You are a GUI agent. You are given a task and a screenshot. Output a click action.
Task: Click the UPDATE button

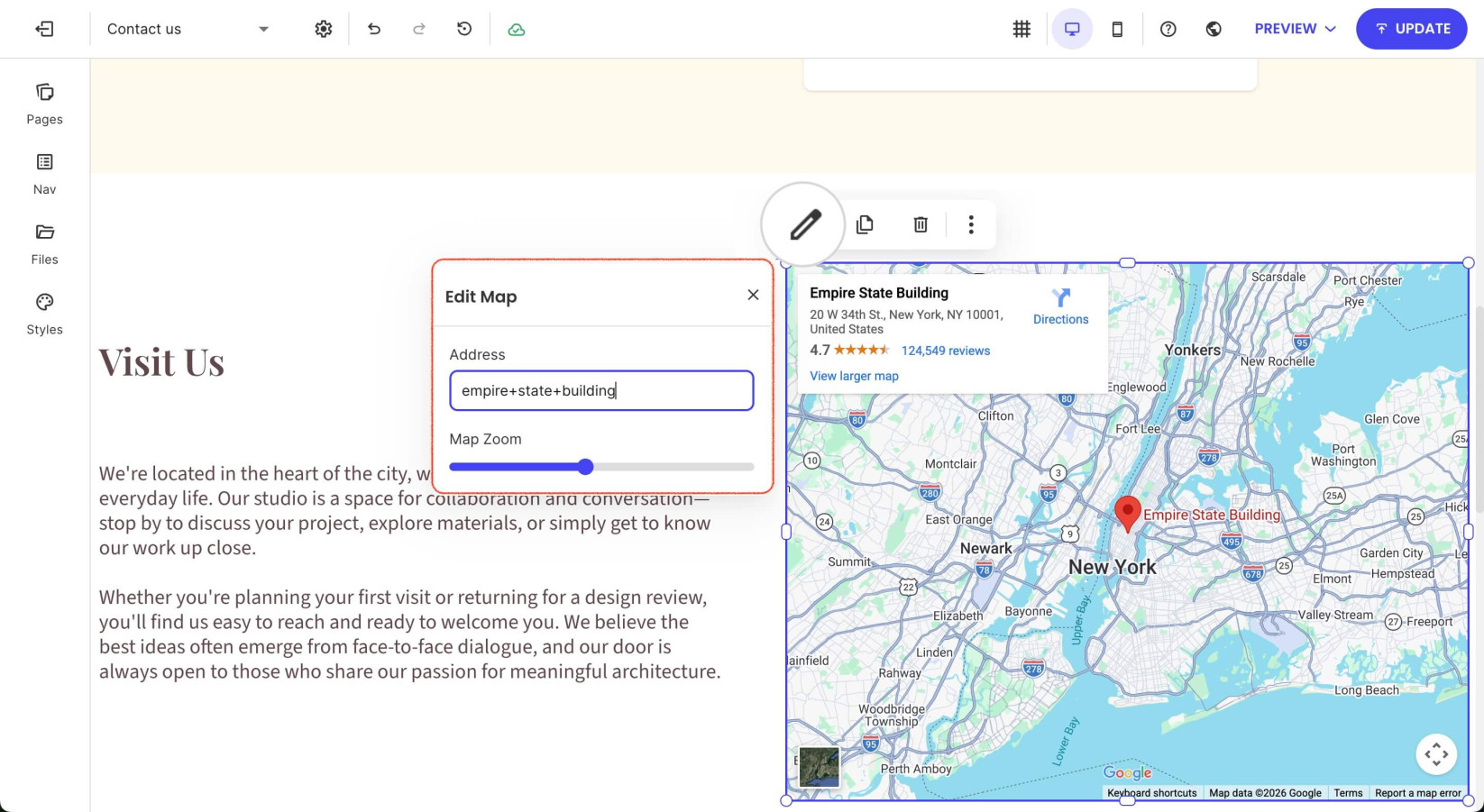(x=1412, y=29)
